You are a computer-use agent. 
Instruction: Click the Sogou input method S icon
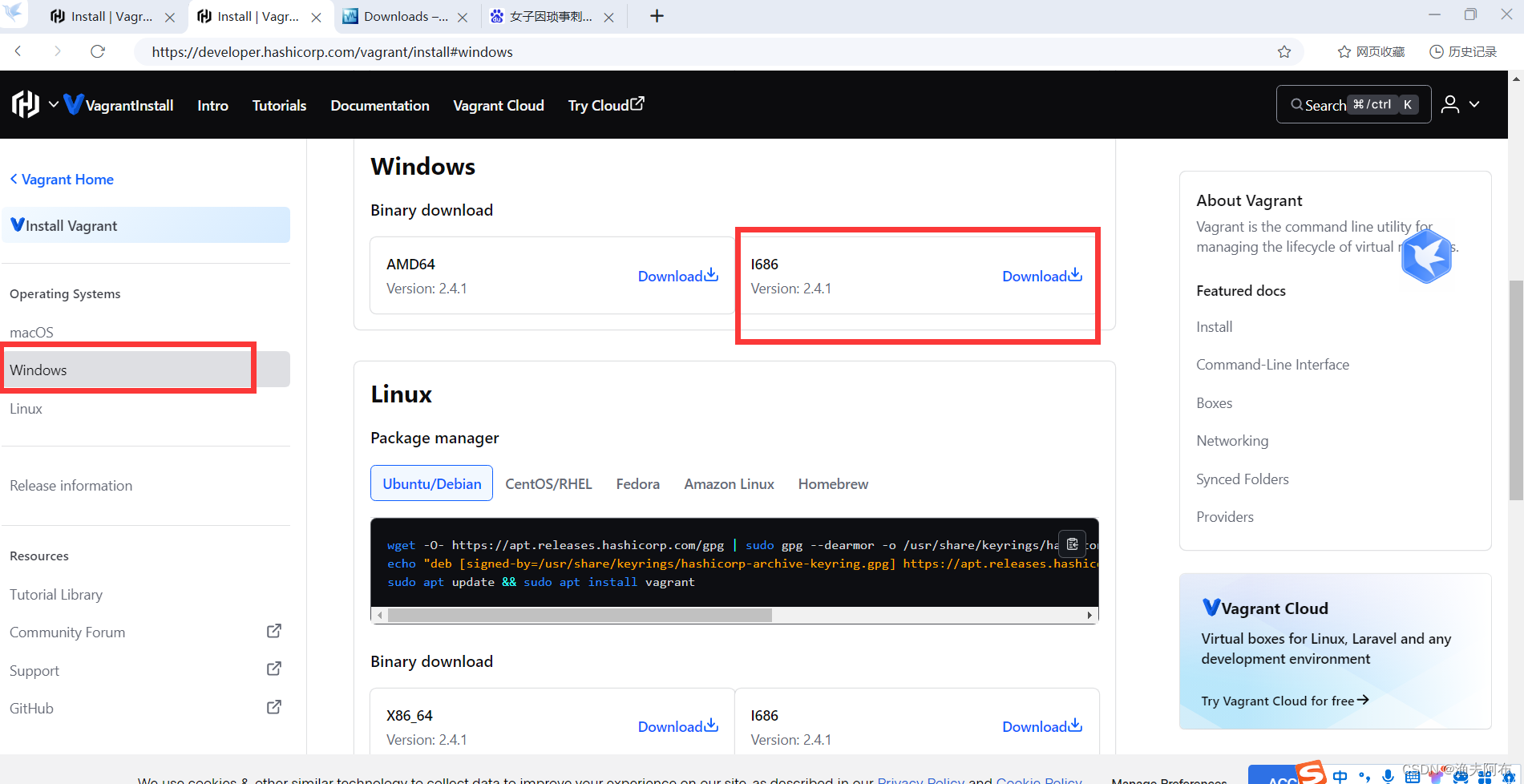click(x=1312, y=773)
